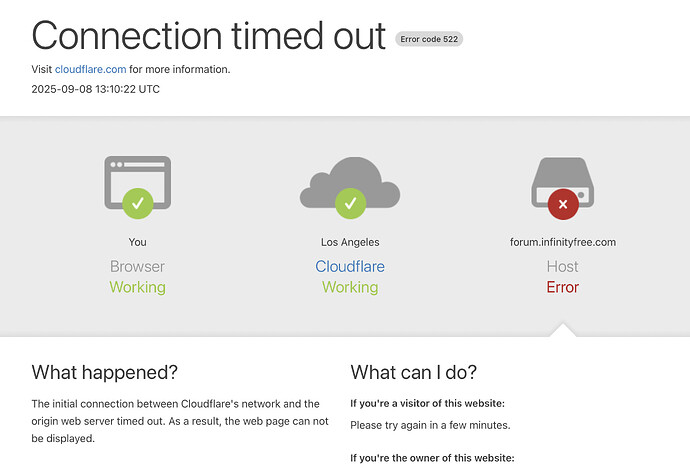Click the gray cloud icon
The width and height of the screenshot is (690, 470).
350,182
